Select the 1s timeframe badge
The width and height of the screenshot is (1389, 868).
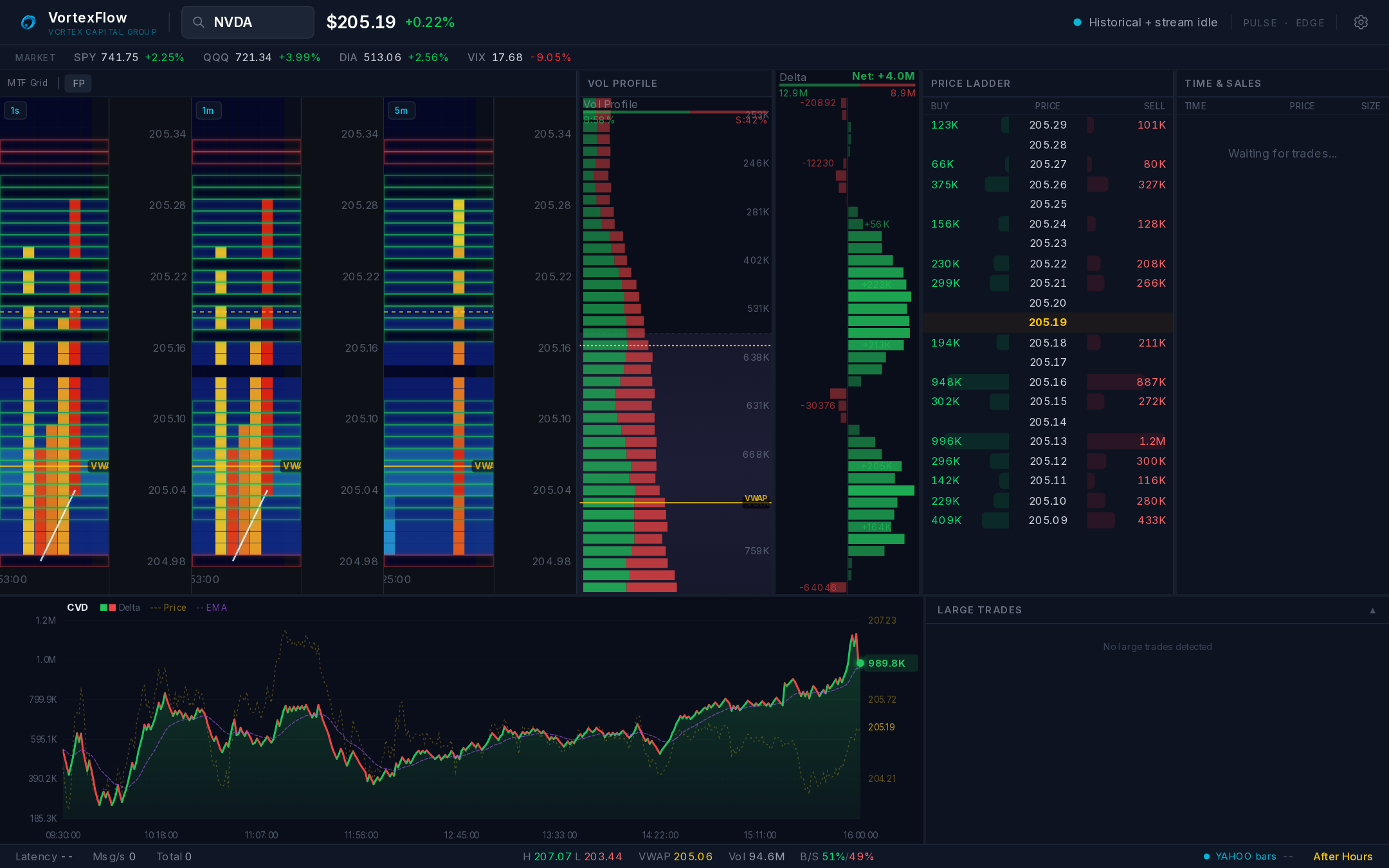[x=15, y=111]
